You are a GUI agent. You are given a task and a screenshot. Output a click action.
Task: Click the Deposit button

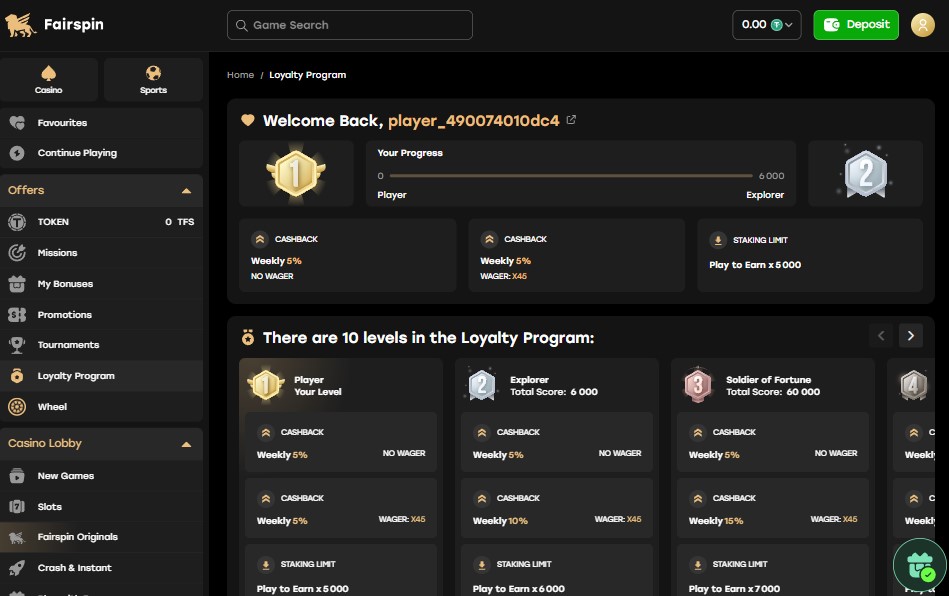pos(856,25)
